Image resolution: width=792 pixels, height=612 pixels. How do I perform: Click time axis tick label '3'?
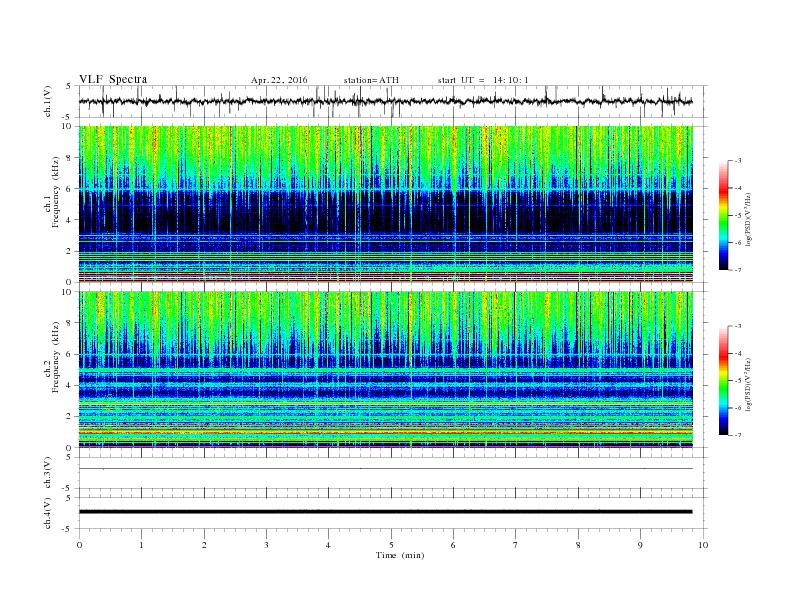click(266, 545)
